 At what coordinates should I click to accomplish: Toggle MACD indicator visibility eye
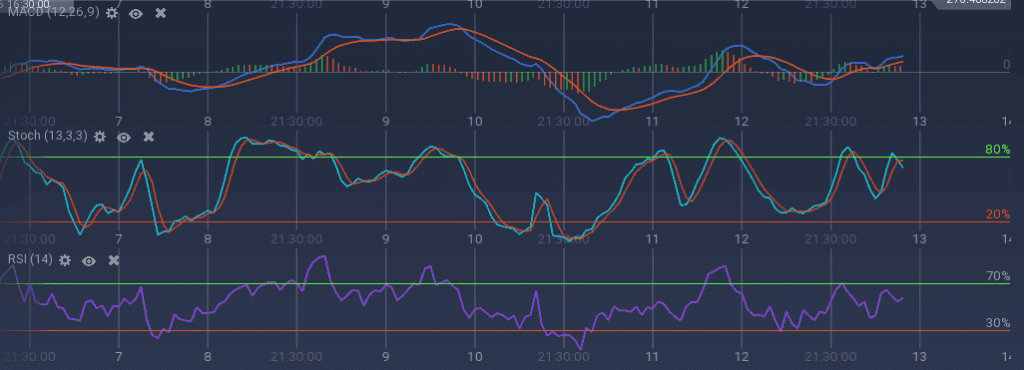136,13
